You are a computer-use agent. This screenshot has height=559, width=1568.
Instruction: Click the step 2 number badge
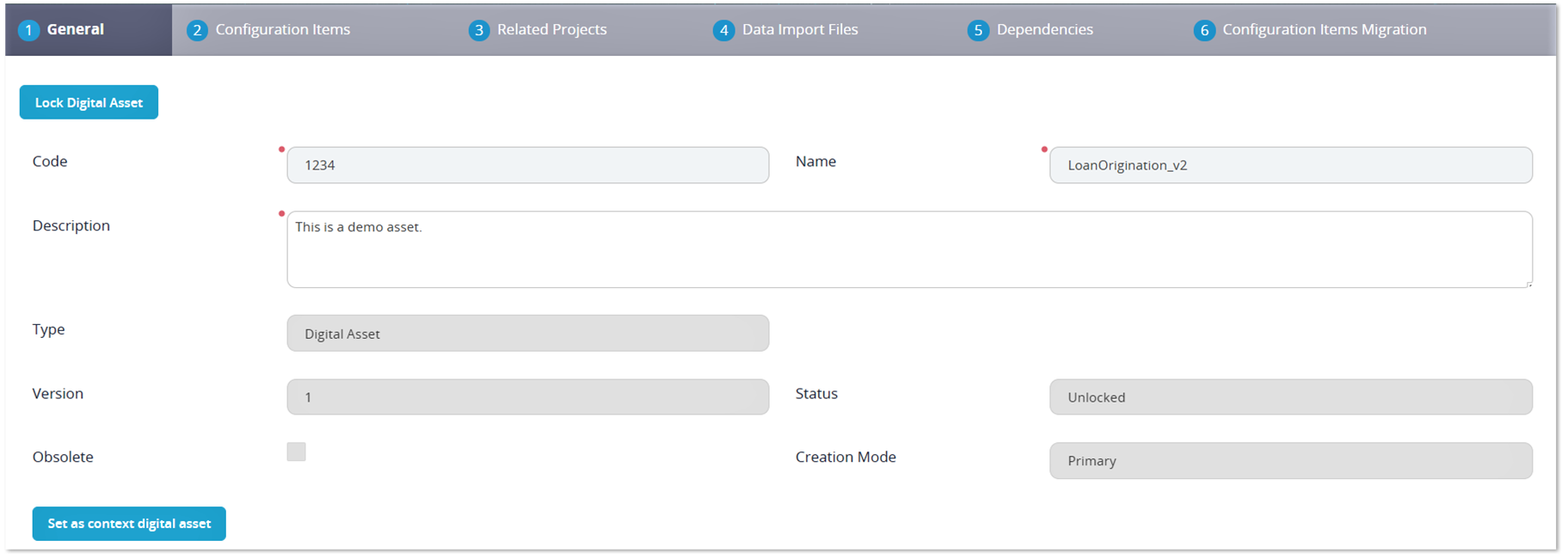click(x=197, y=30)
